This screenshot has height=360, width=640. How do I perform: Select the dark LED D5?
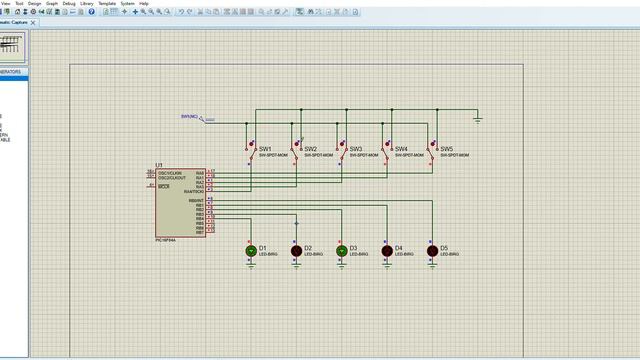432,251
